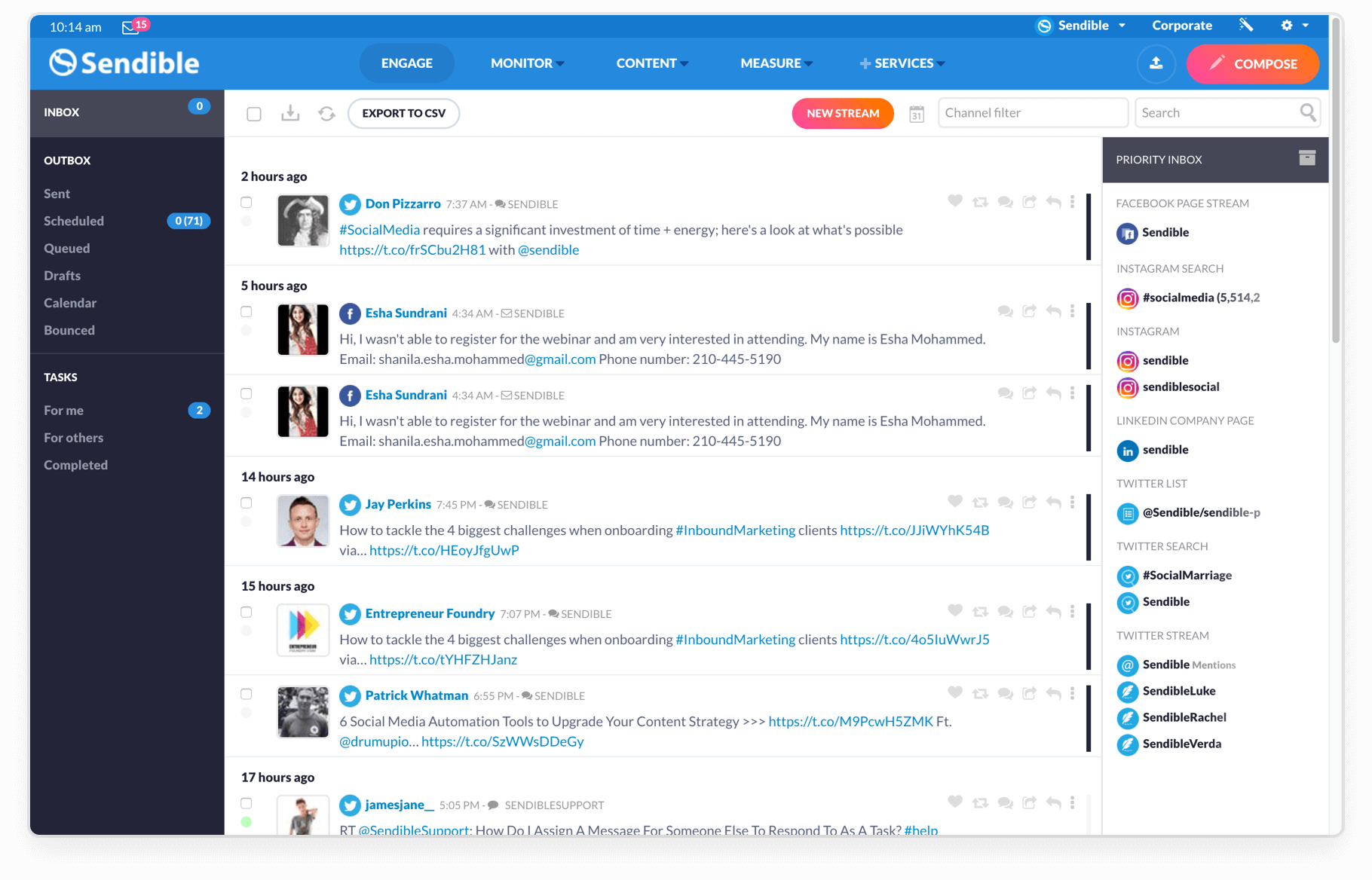
Task: Open the NEW STREAM button
Action: (842, 113)
